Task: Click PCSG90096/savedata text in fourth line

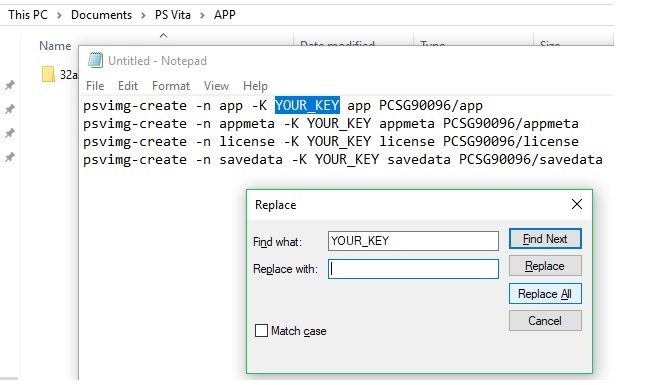Action: click(x=531, y=159)
